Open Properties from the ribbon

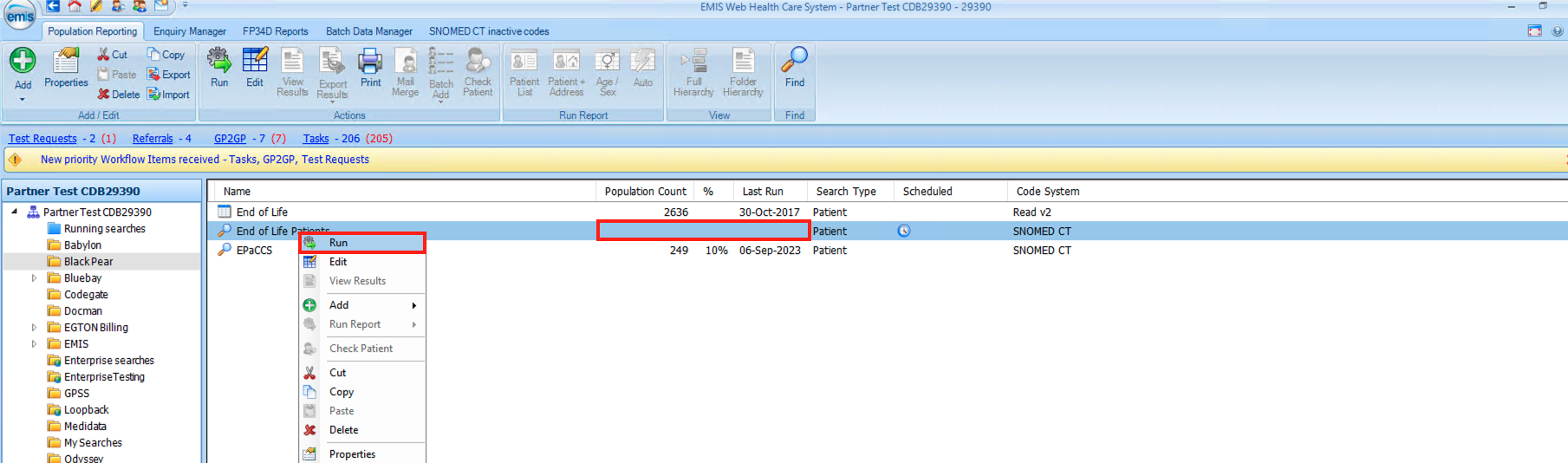[x=66, y=67]
